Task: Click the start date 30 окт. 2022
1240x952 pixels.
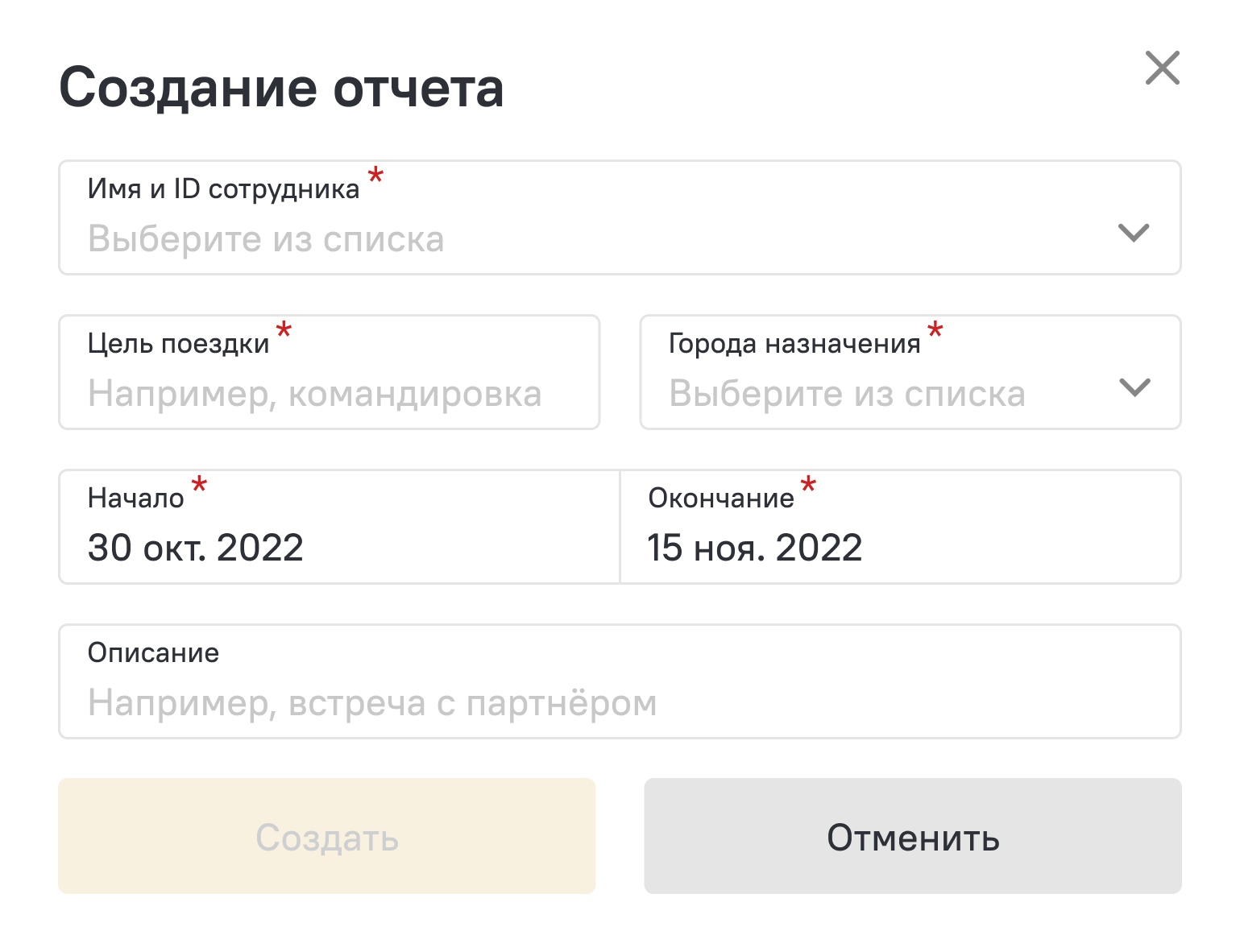Action: [196, 548]
